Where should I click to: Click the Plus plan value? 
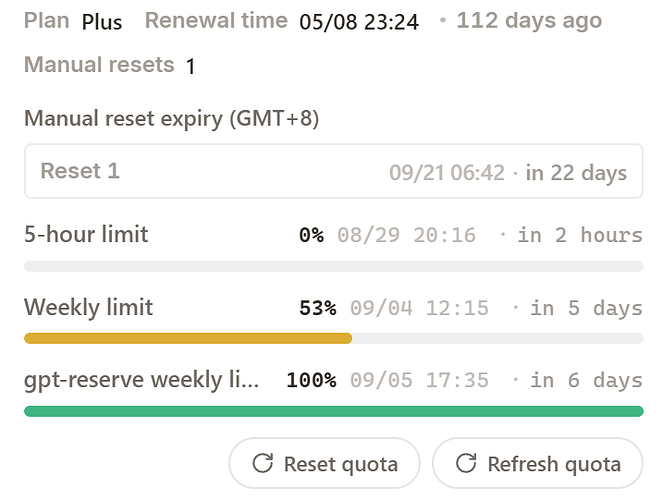pyautogui.click(x=102, y=22)
